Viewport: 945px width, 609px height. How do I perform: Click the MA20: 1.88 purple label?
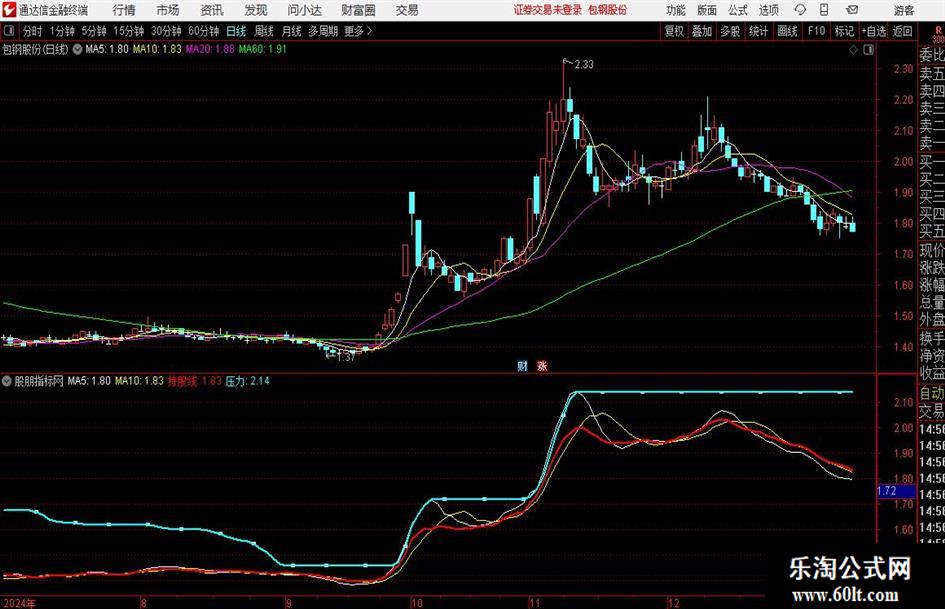tap(210, 49)
